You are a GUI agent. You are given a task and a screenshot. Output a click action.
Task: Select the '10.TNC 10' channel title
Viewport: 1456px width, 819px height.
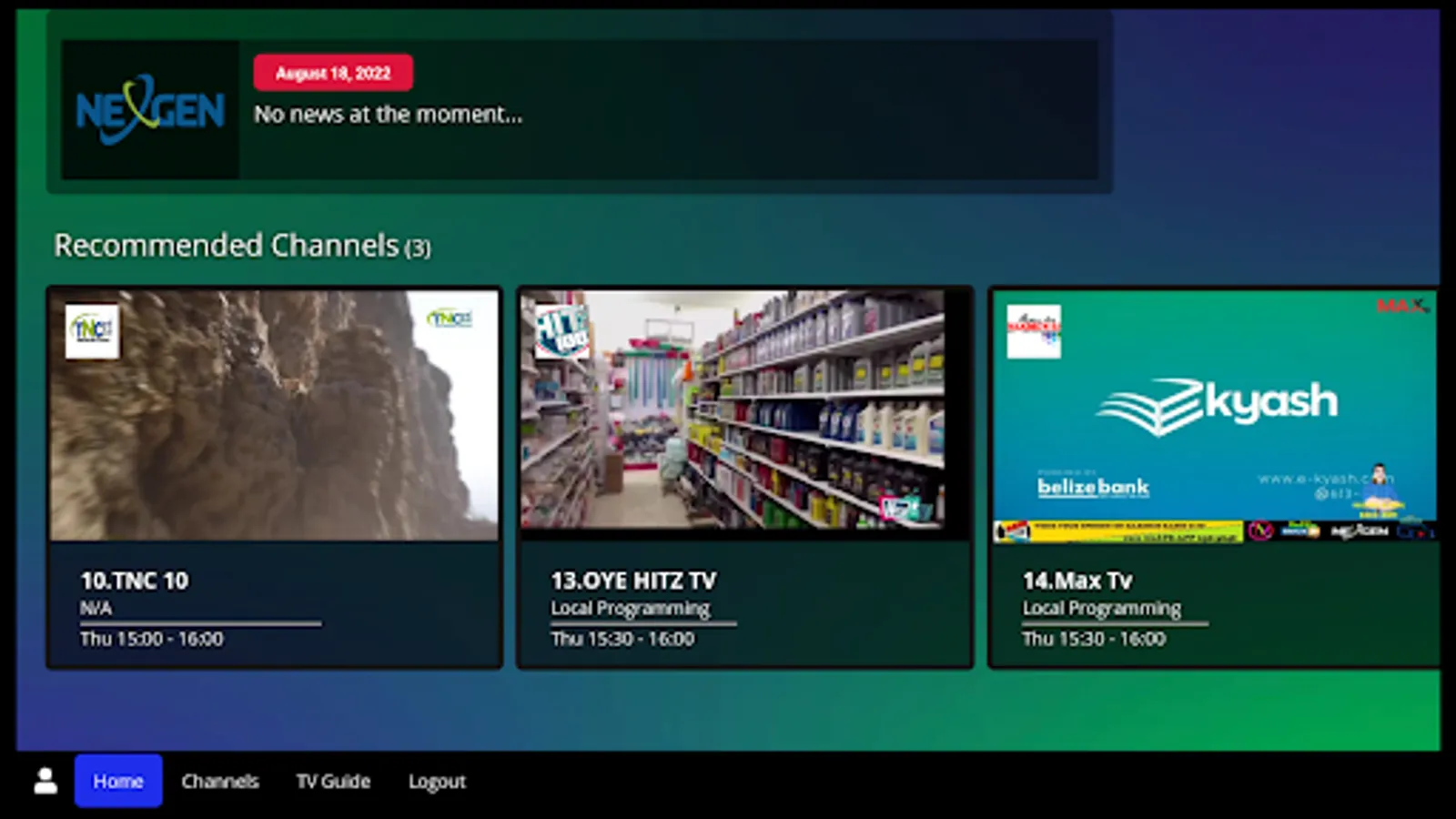tap(135, 581)
